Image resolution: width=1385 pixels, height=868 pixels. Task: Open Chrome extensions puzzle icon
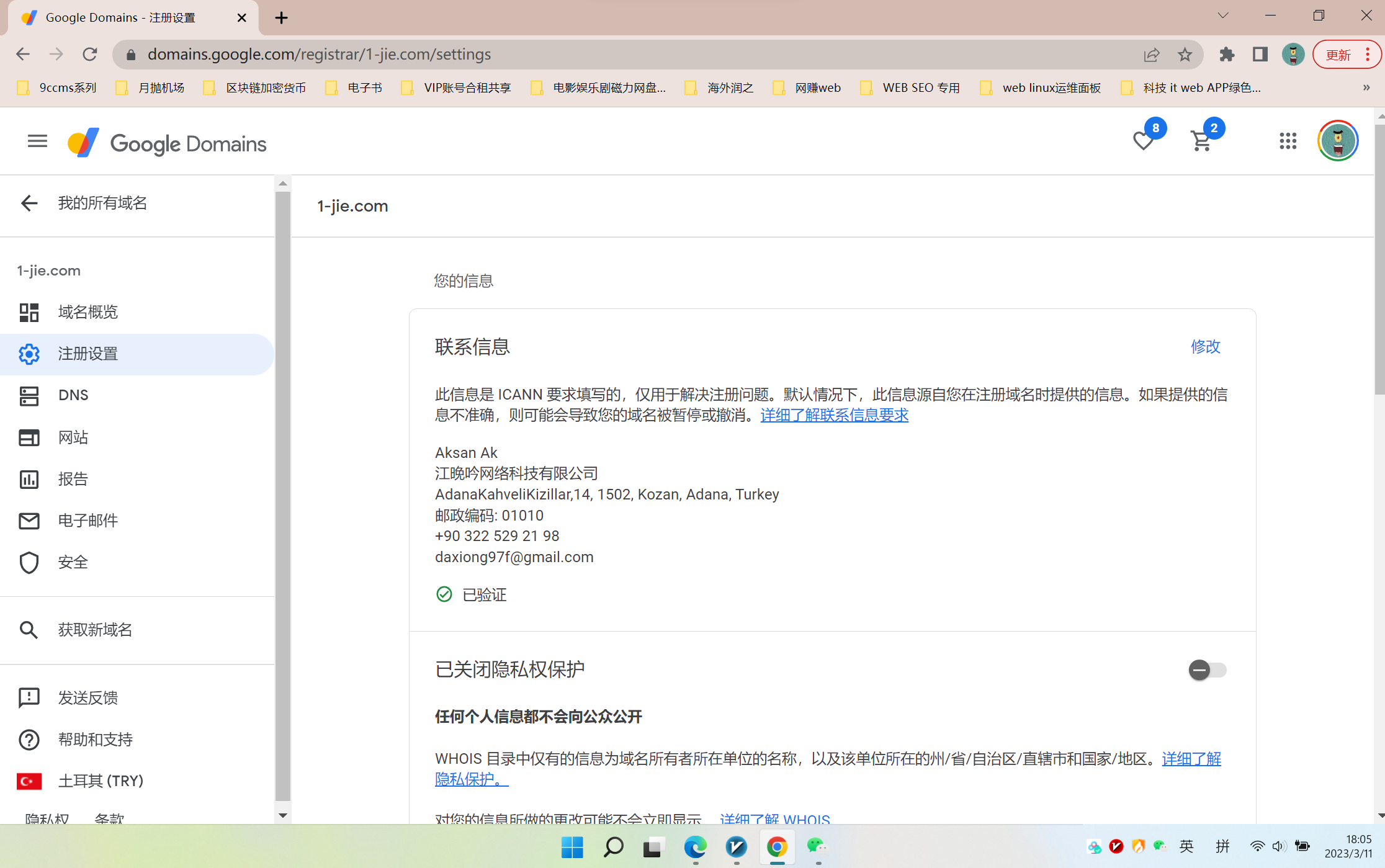tap(1226, 55)
